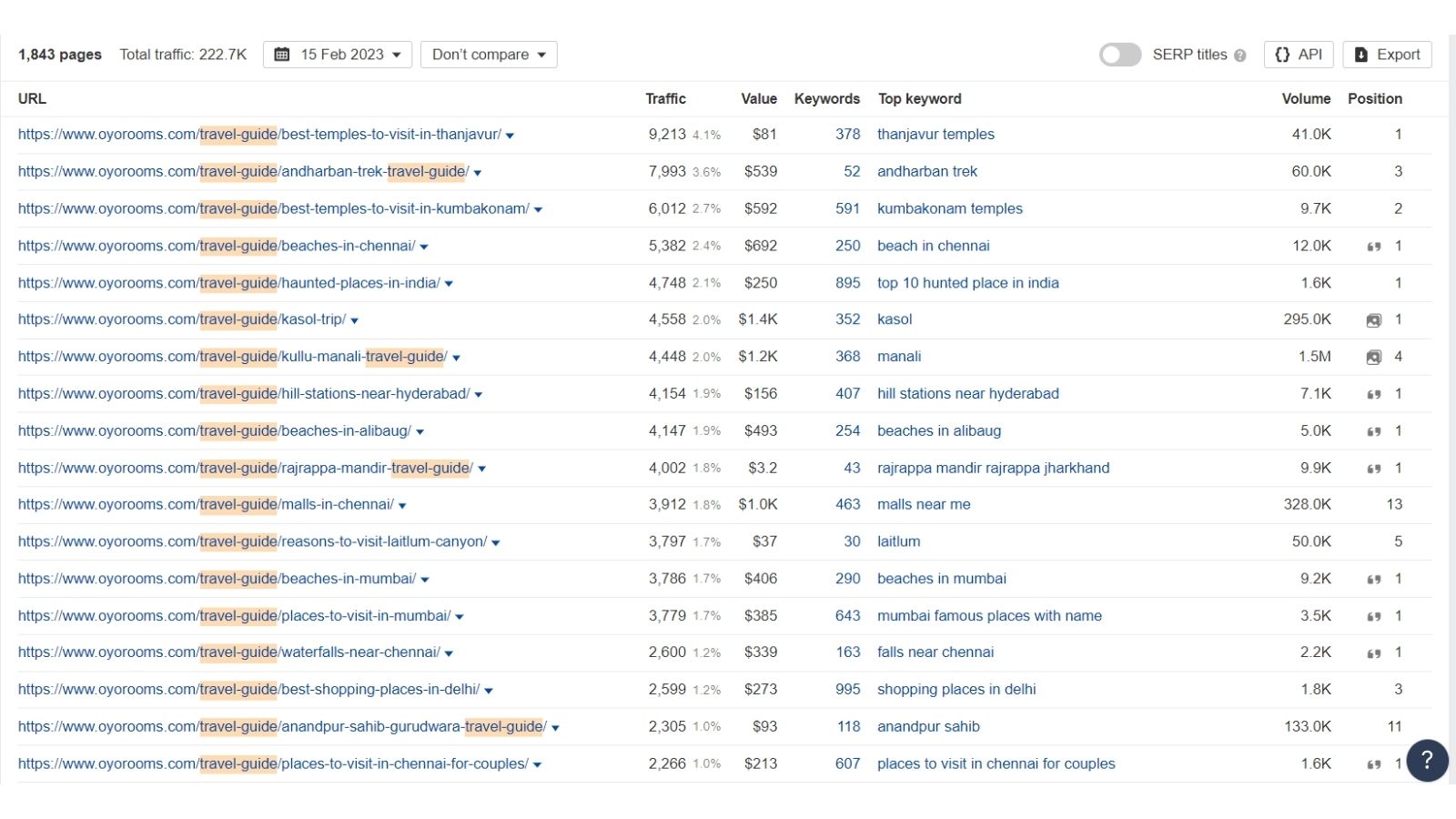
Task: Open the places-to-visit-in-mumbai URL link
Action: tap(234, 616)
